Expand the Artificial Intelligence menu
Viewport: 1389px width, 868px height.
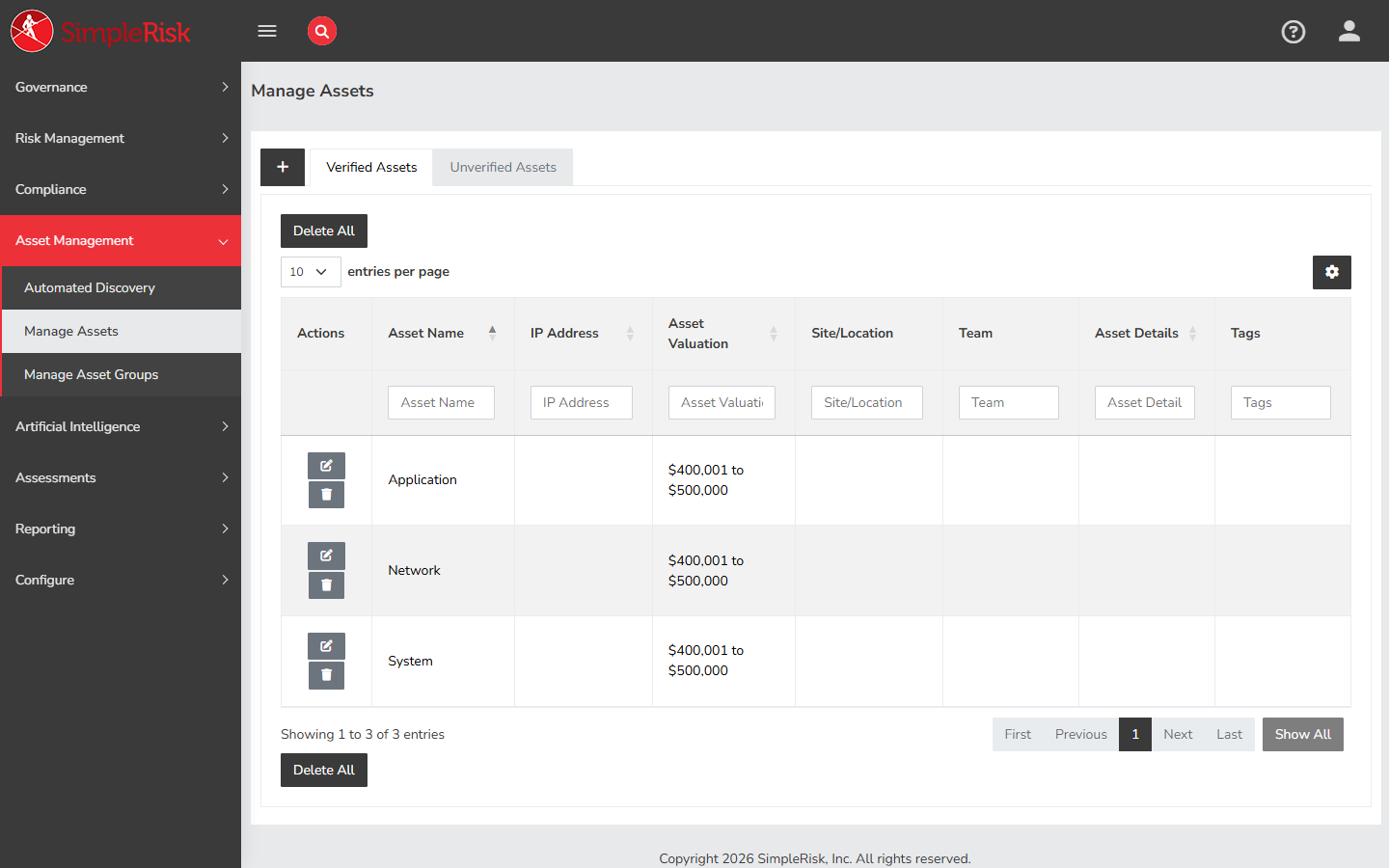tap(121, 426)
